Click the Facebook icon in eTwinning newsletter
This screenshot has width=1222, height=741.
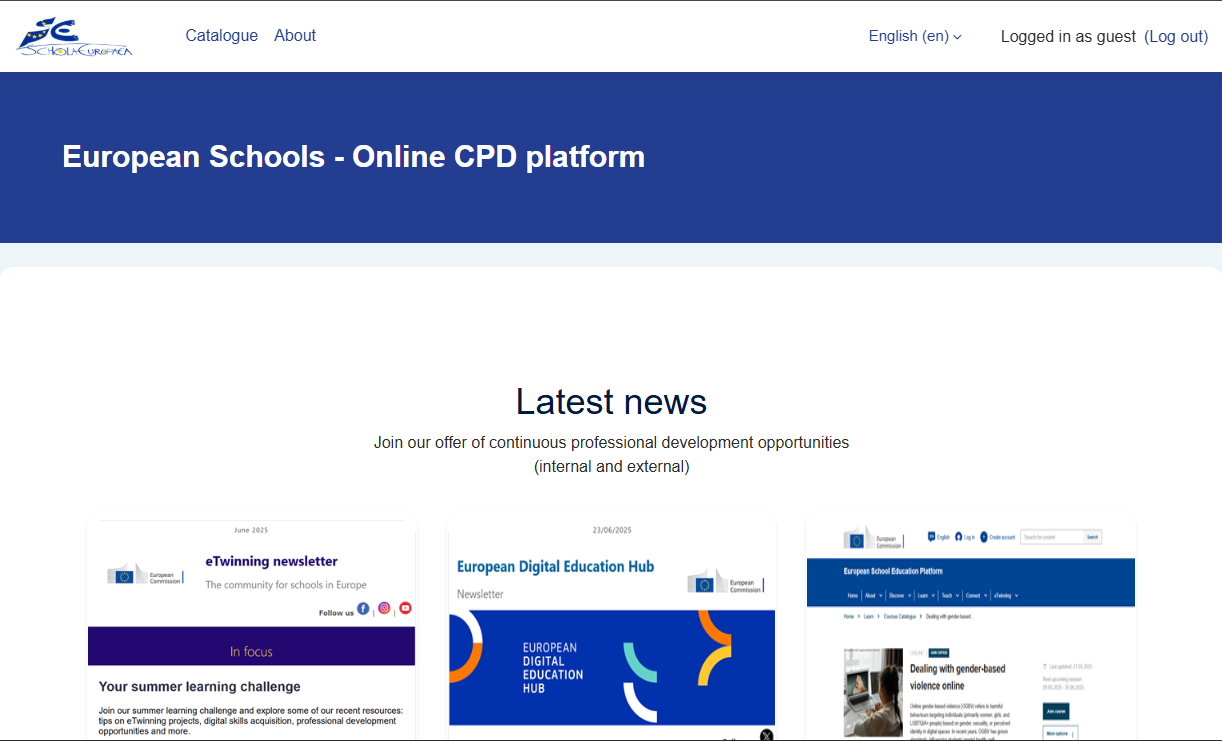[x=363, y=608]
